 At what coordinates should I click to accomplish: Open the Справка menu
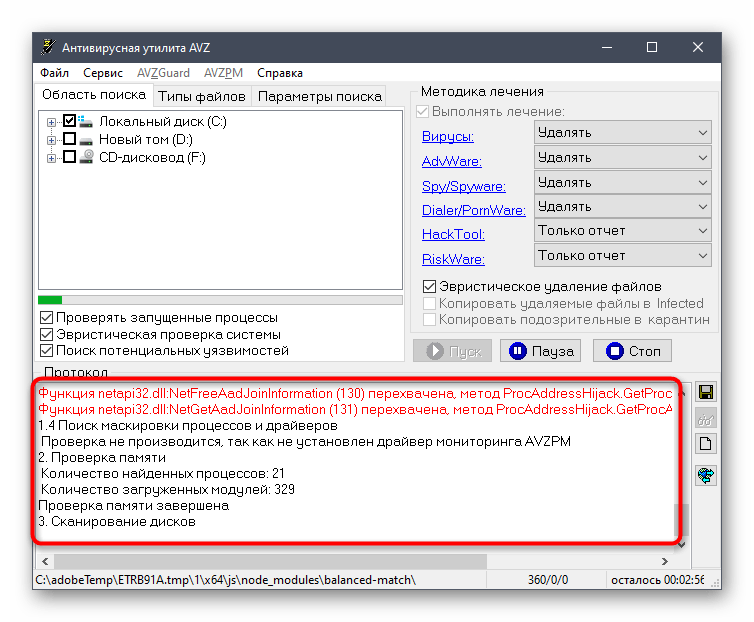pos(280,73)
